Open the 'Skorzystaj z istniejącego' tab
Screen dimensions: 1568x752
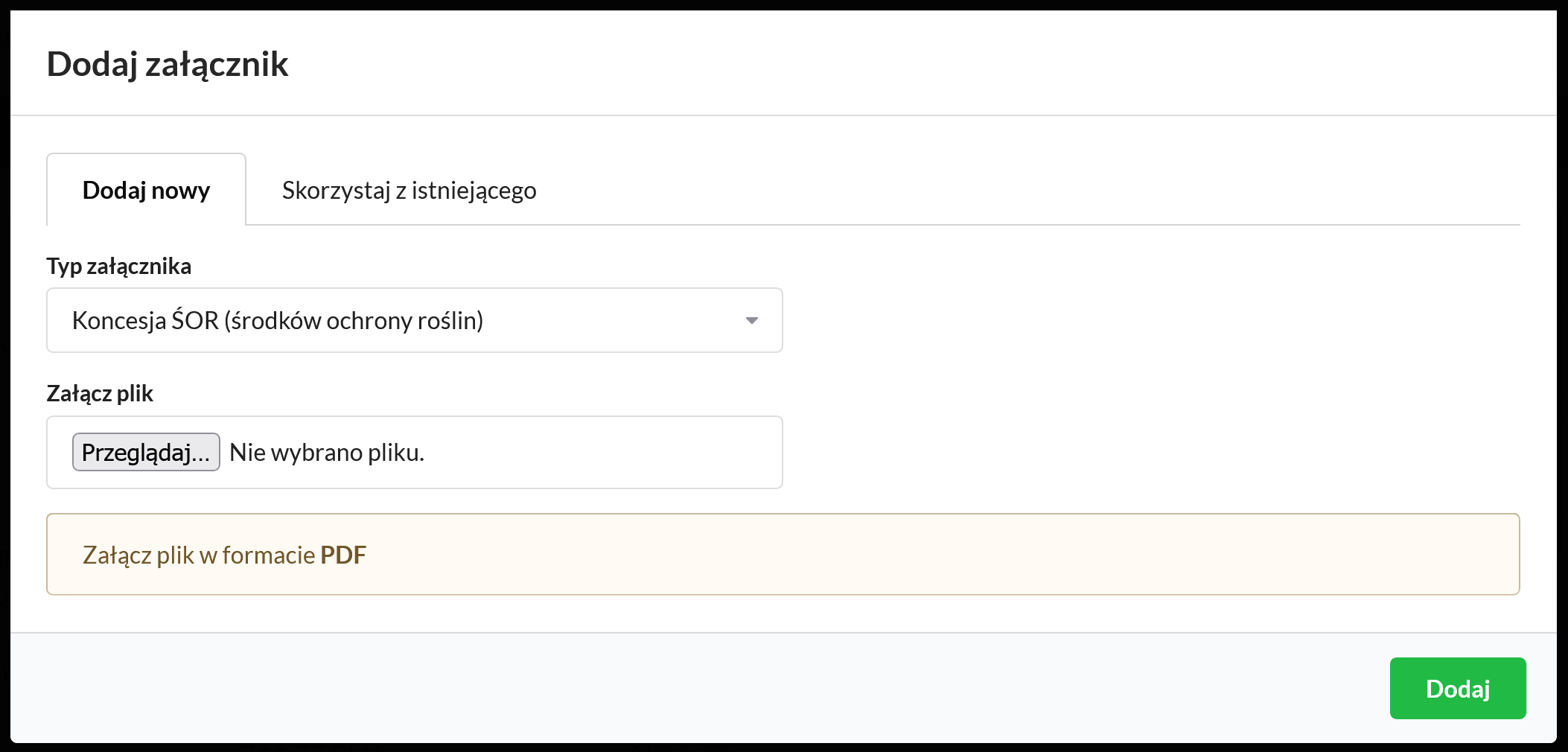tap(409, 191)
